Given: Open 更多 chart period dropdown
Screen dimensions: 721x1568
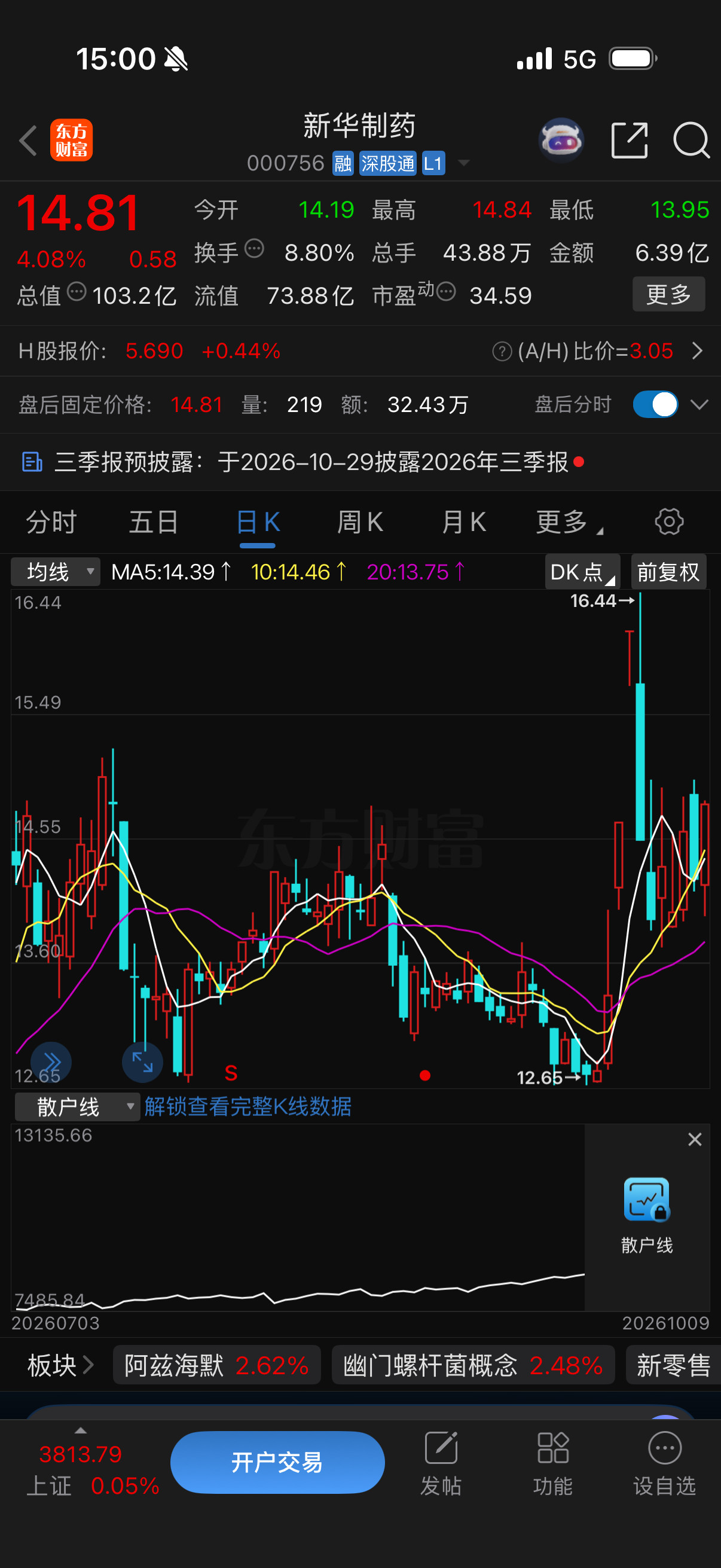Looking at the screenshot, I should click(x=570, y=522).
